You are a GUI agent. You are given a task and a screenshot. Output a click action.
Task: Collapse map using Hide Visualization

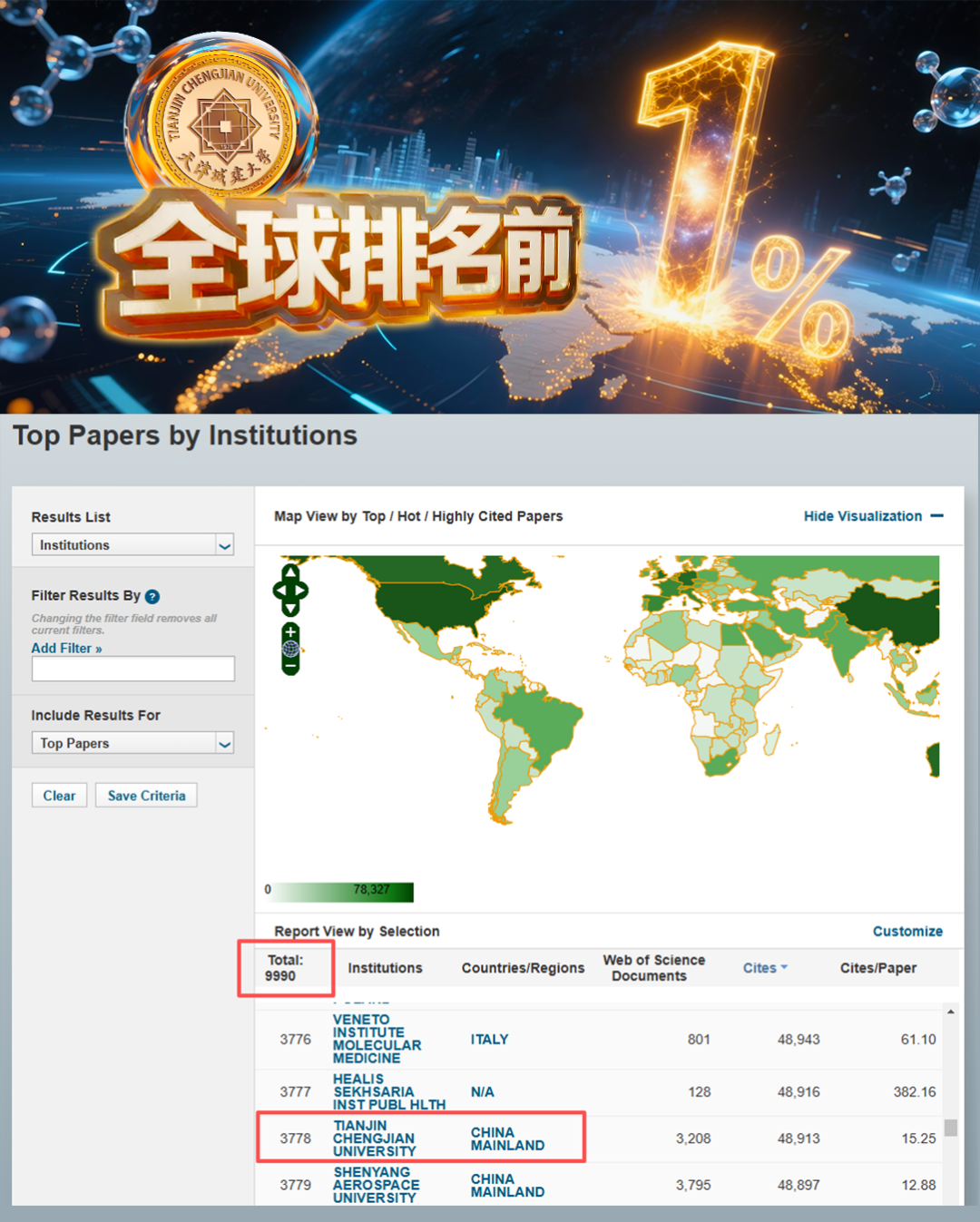click(872, 516)
